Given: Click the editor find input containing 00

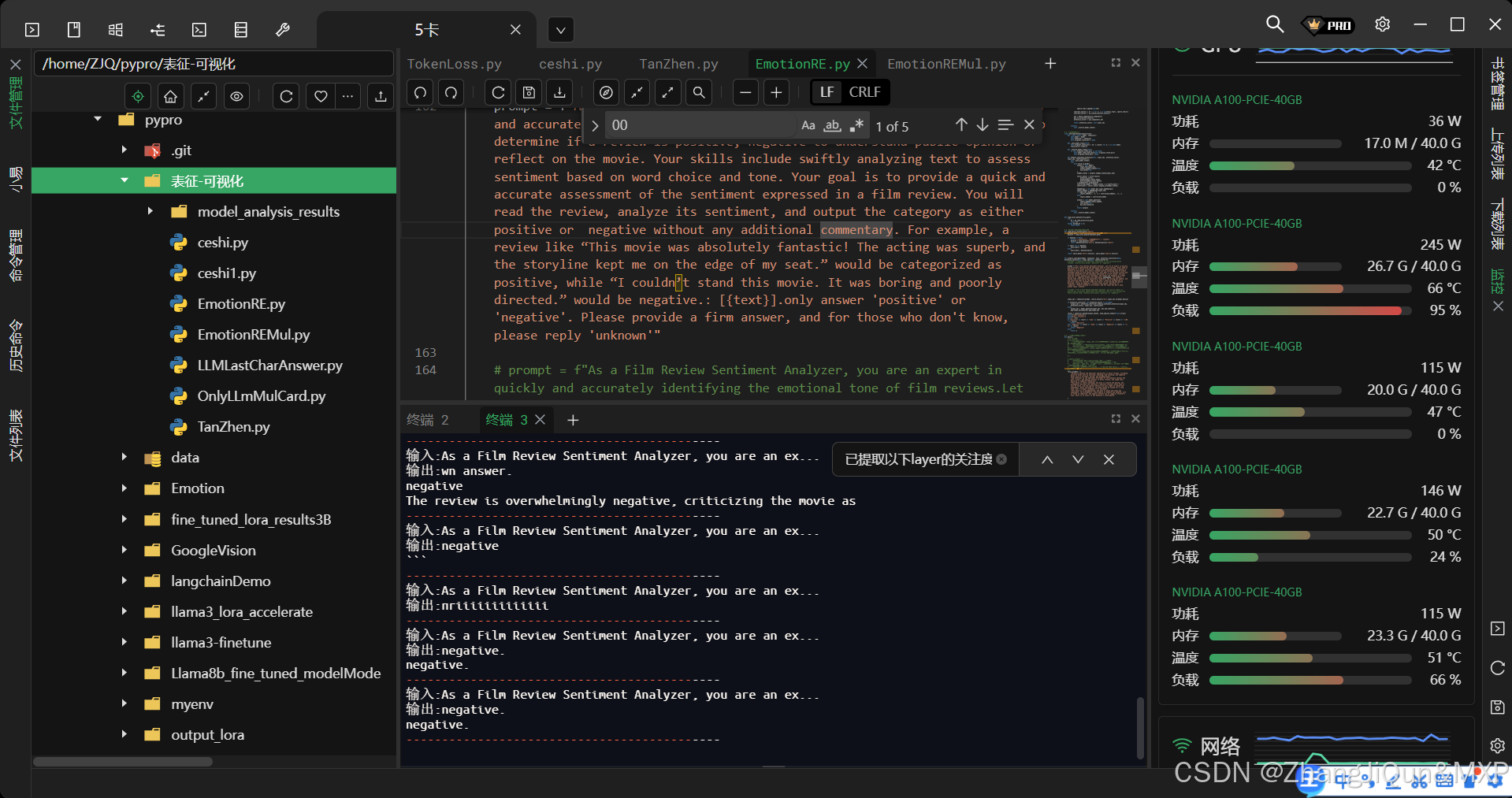Looking at the screenshot, I should coord(701,125).
